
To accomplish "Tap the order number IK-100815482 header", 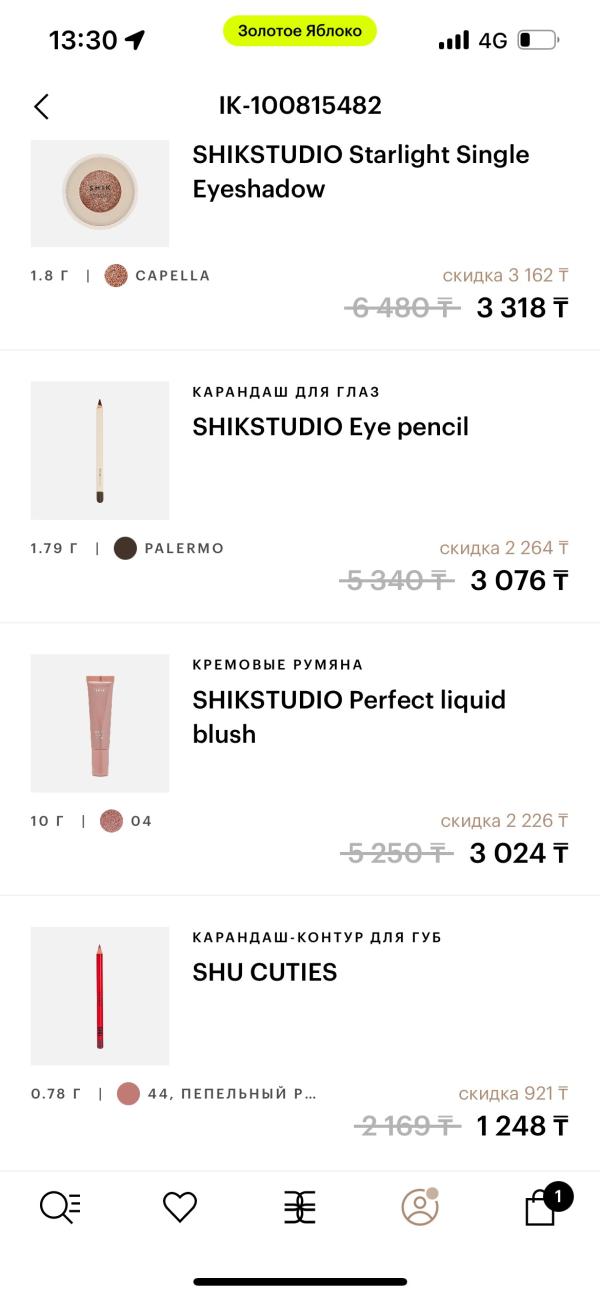I will coord(300,106).
